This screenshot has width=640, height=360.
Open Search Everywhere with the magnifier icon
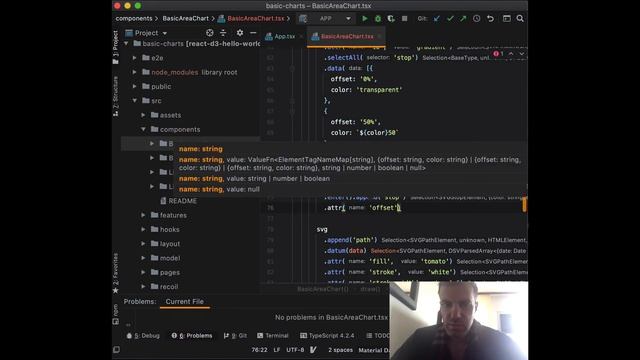(x=520, y=18)
